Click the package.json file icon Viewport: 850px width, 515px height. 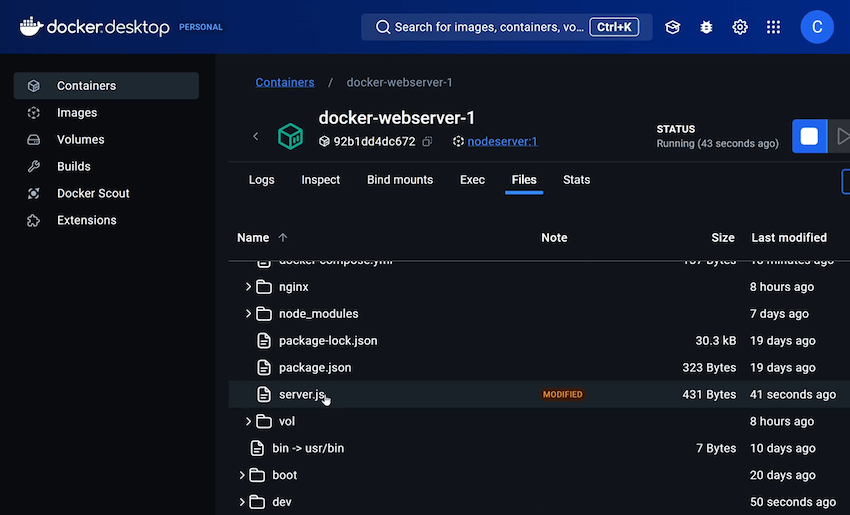(x=264, y=368)
